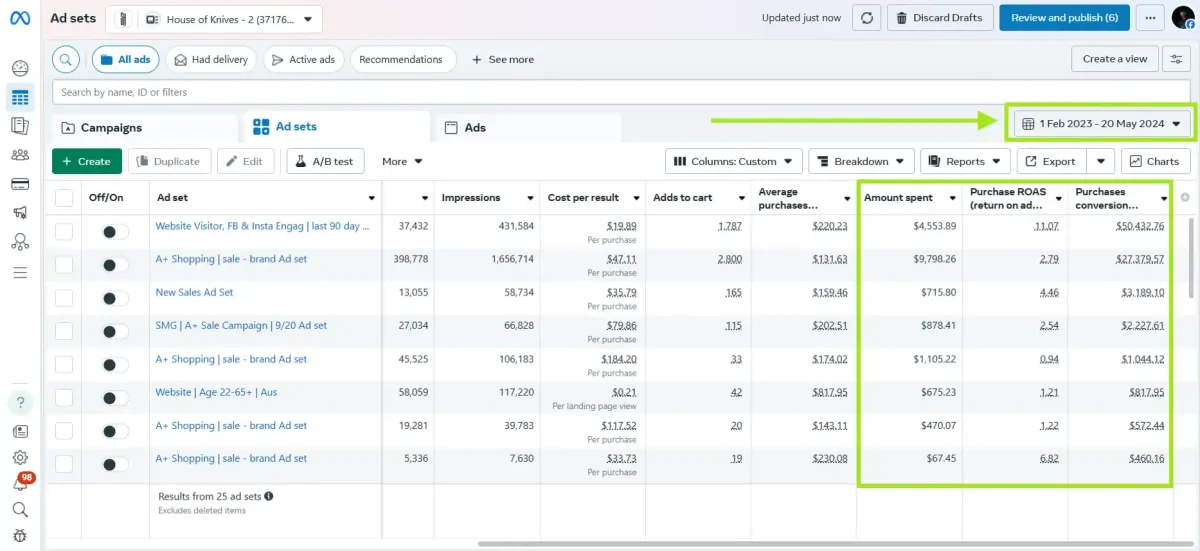Open the date range 1 Feb 2023 dropdown
The width and height of the screenshot is (1200, 551).
coord(1099,124)
